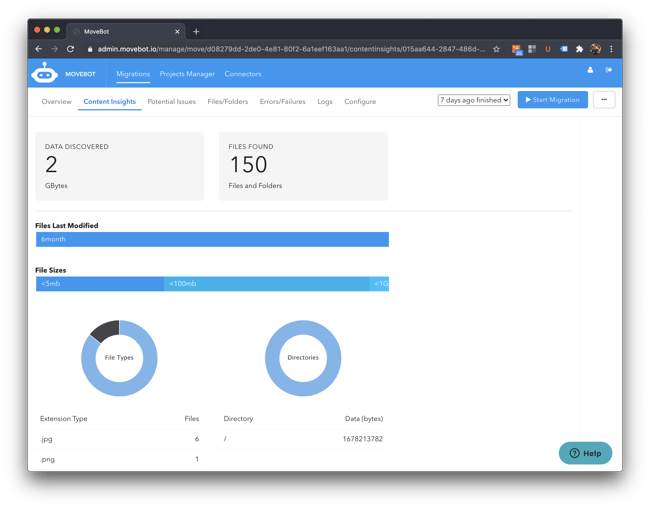Expand the '7 days ago finished' dropdown
Viewport: 650px width, 508px height.
pos(474,100)
